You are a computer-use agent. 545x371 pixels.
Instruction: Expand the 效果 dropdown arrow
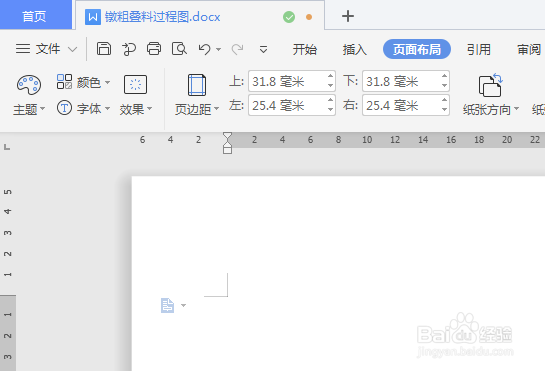click(149, 109)
